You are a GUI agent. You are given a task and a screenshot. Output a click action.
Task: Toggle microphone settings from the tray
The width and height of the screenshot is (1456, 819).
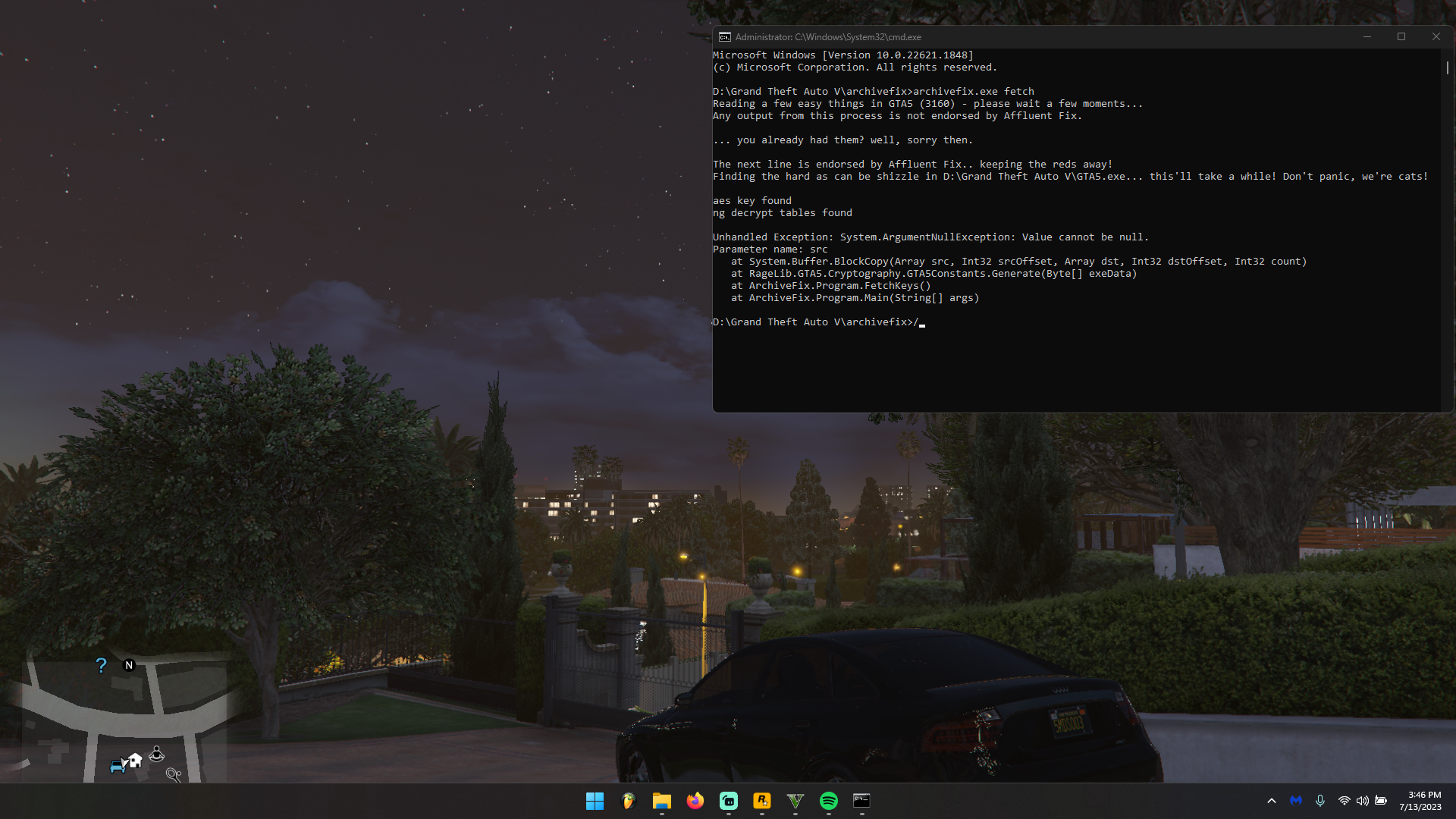pos(1321,800)
